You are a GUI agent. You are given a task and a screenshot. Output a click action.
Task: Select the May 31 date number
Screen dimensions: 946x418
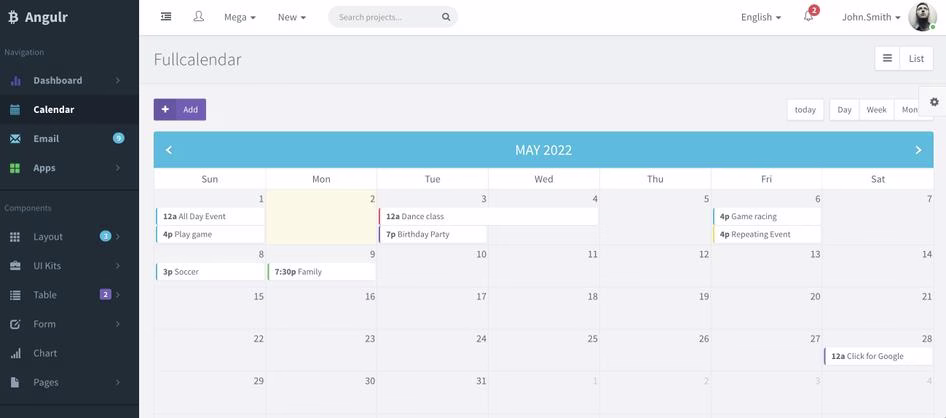click(481, 381)
